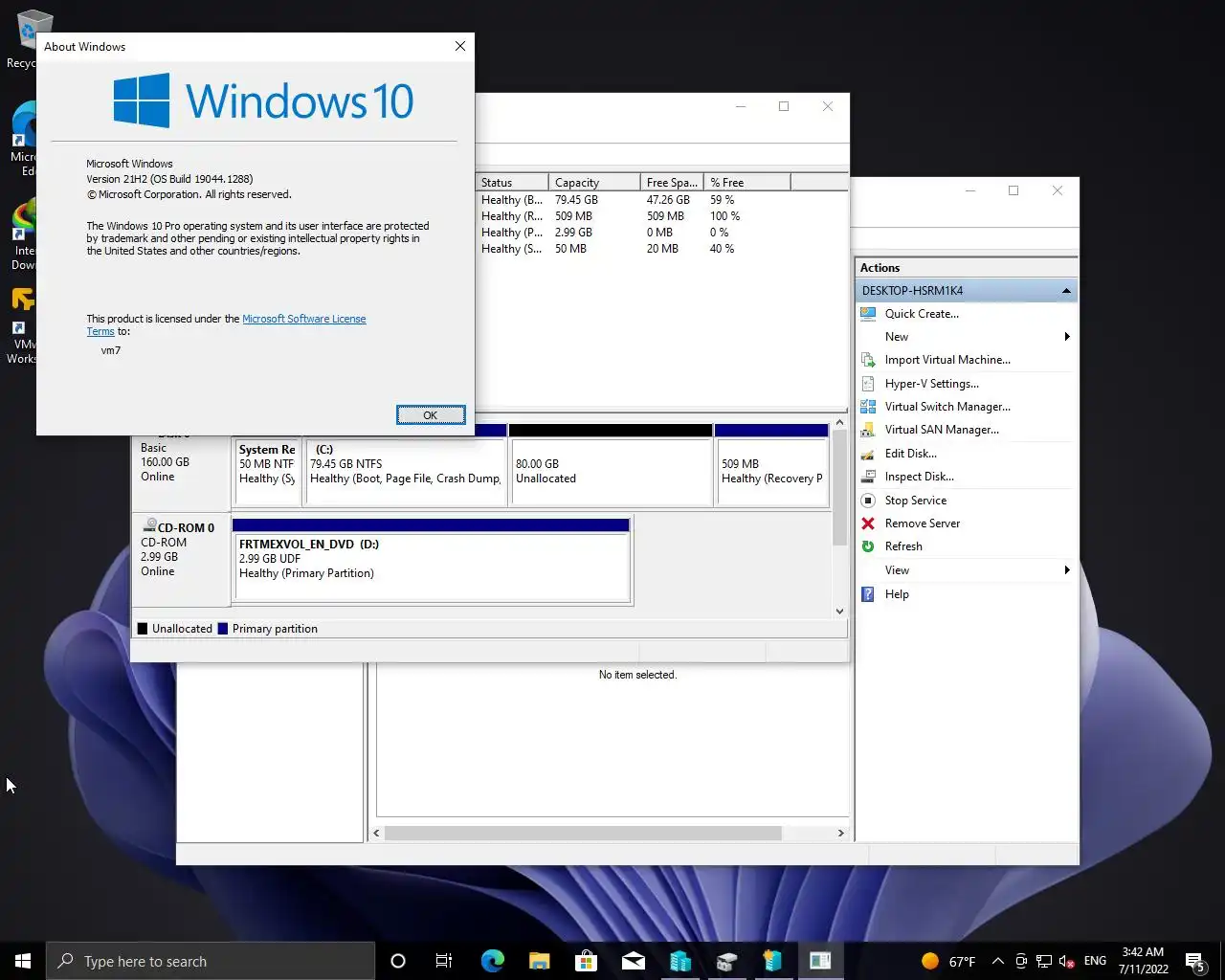
Task: Click the Help question-mark icon
Action: click(868, 594)
